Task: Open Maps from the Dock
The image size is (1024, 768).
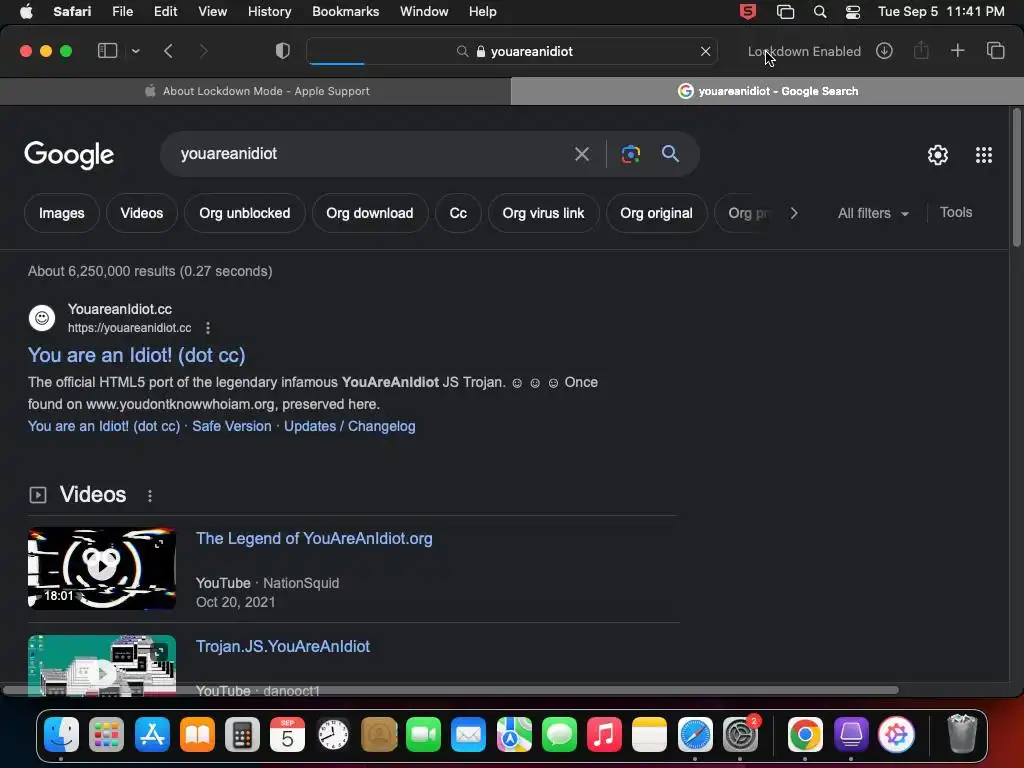Action: [514, 735]
